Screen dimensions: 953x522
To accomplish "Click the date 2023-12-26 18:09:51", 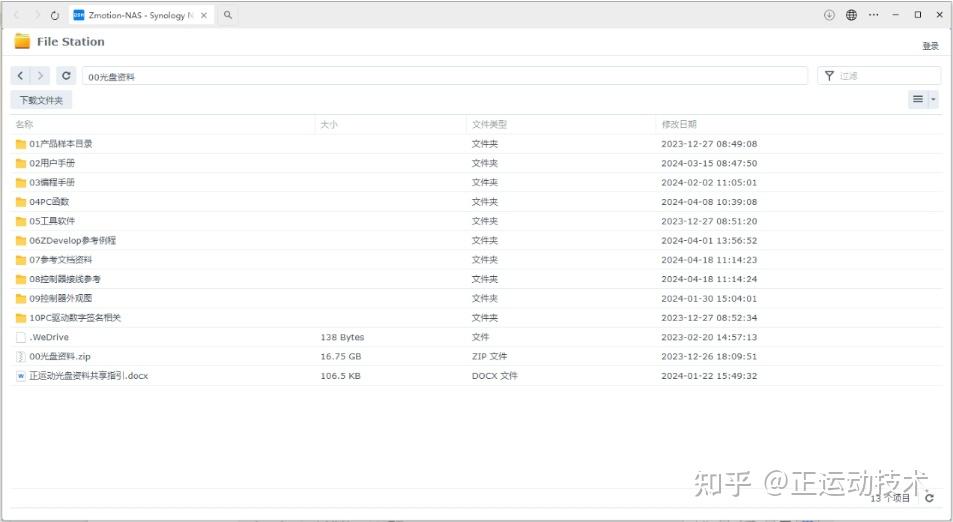I will [x=709, y=357].
